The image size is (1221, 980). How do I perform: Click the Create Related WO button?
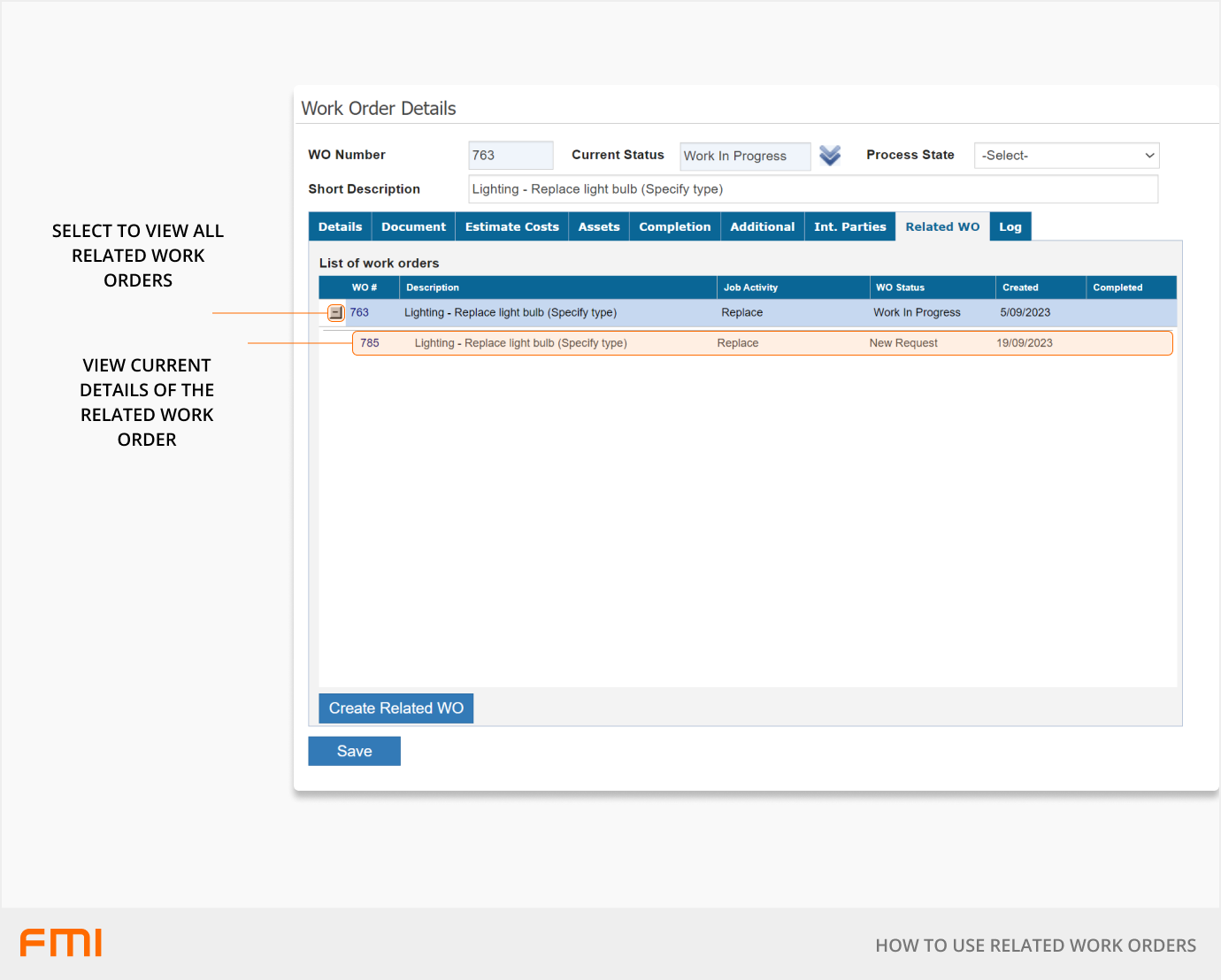(x=395, y=708)
